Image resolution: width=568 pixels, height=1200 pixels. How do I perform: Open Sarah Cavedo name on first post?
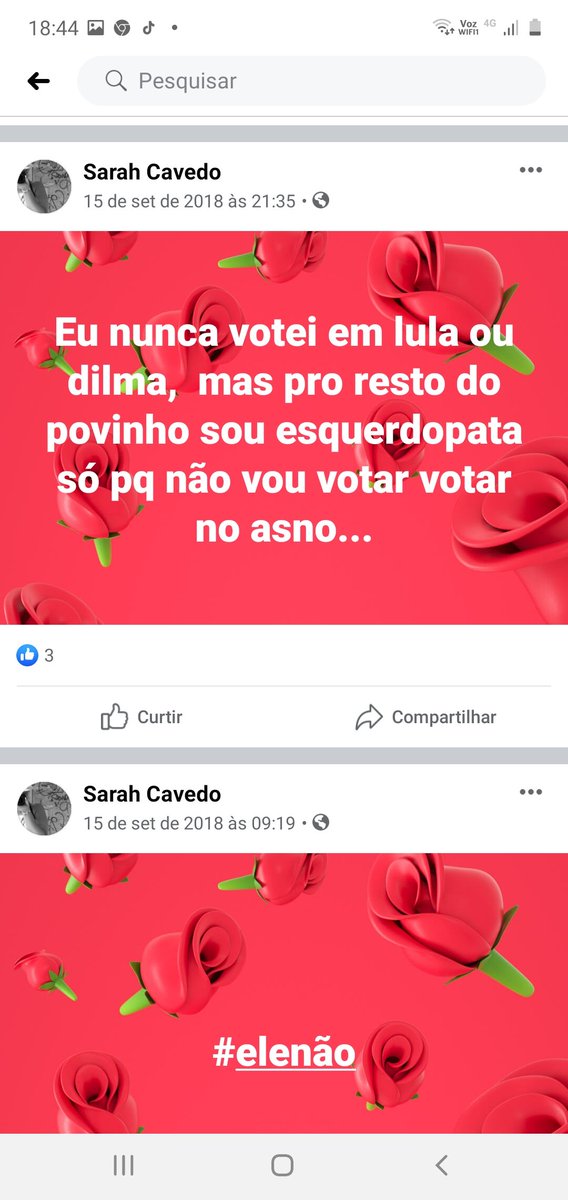152,172
